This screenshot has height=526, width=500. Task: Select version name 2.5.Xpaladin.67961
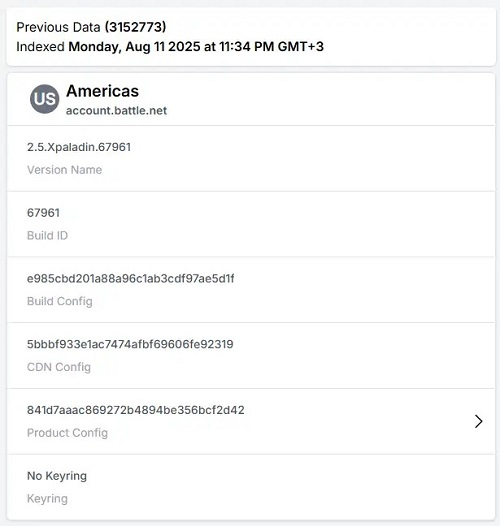point(79,147)
